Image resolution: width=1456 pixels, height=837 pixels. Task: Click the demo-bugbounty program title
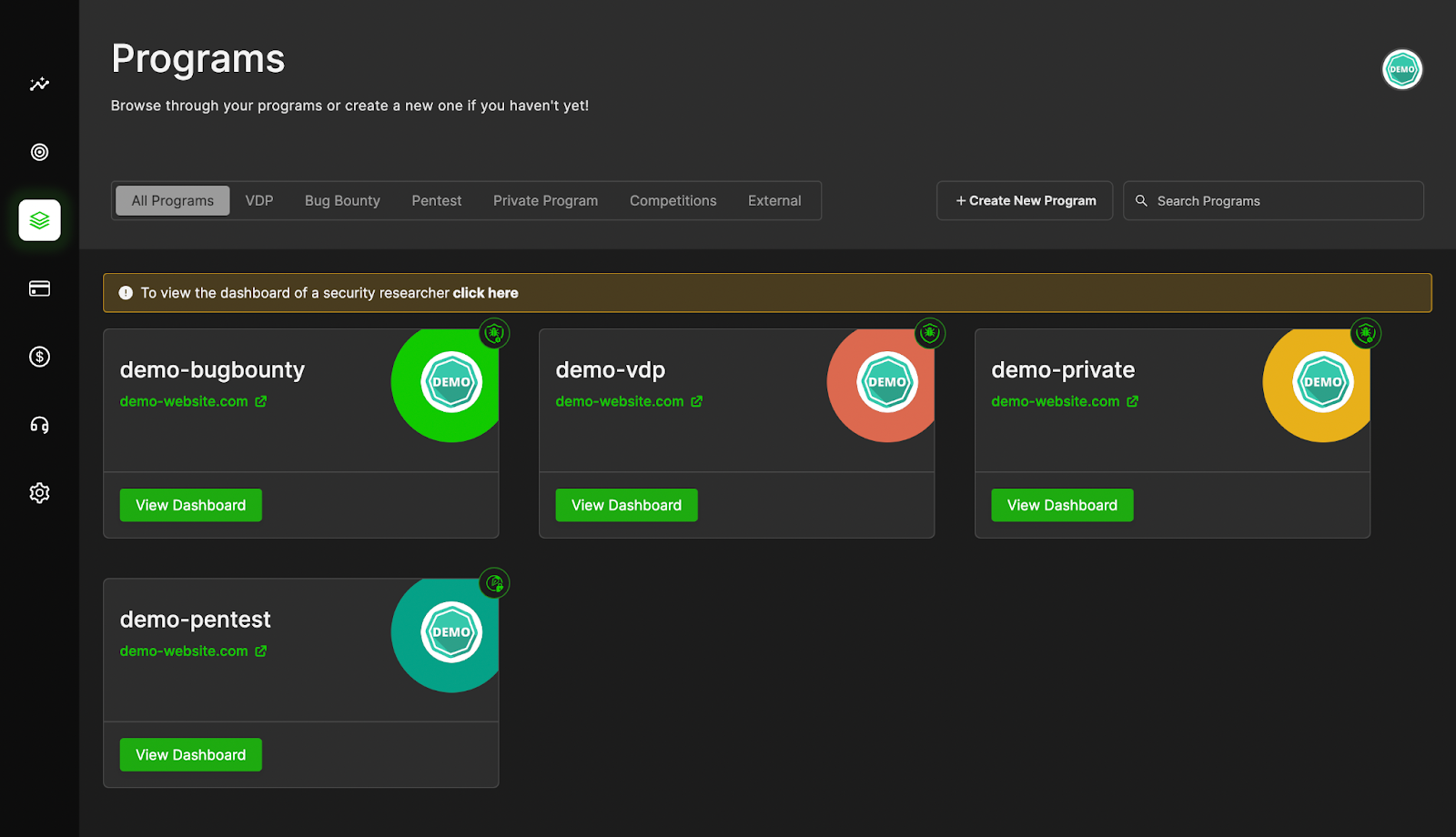pos(212,370)
